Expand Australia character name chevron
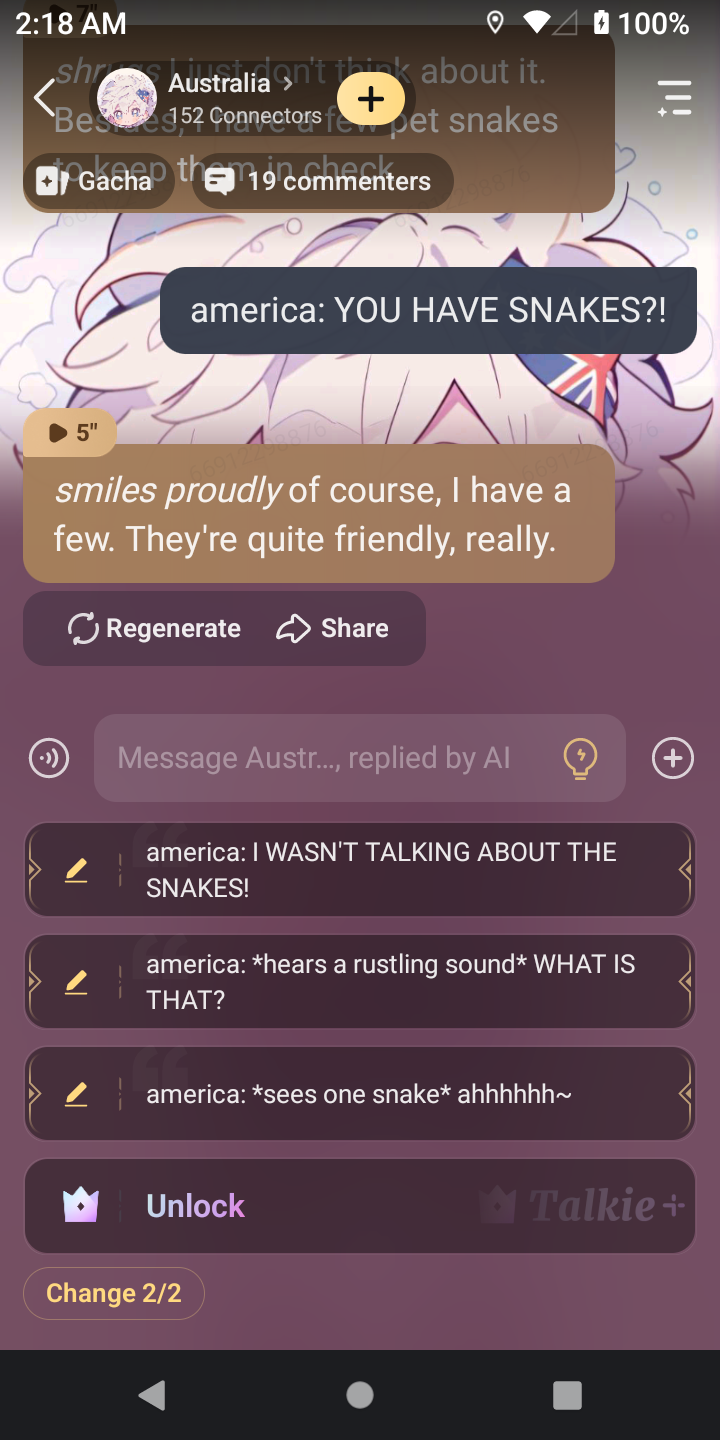 tap(288, 83)
